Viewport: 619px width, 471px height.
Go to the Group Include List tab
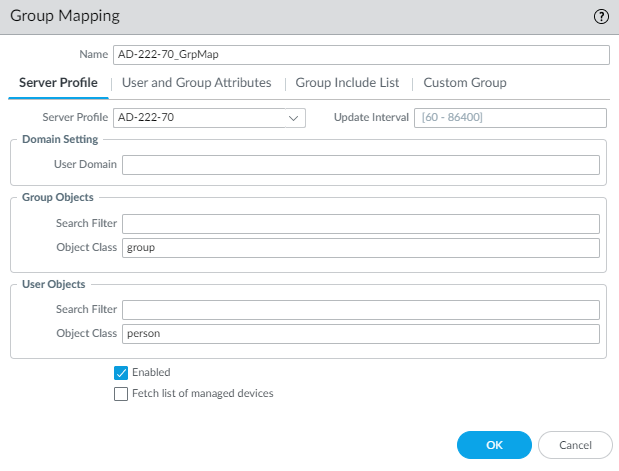point(347,83)
